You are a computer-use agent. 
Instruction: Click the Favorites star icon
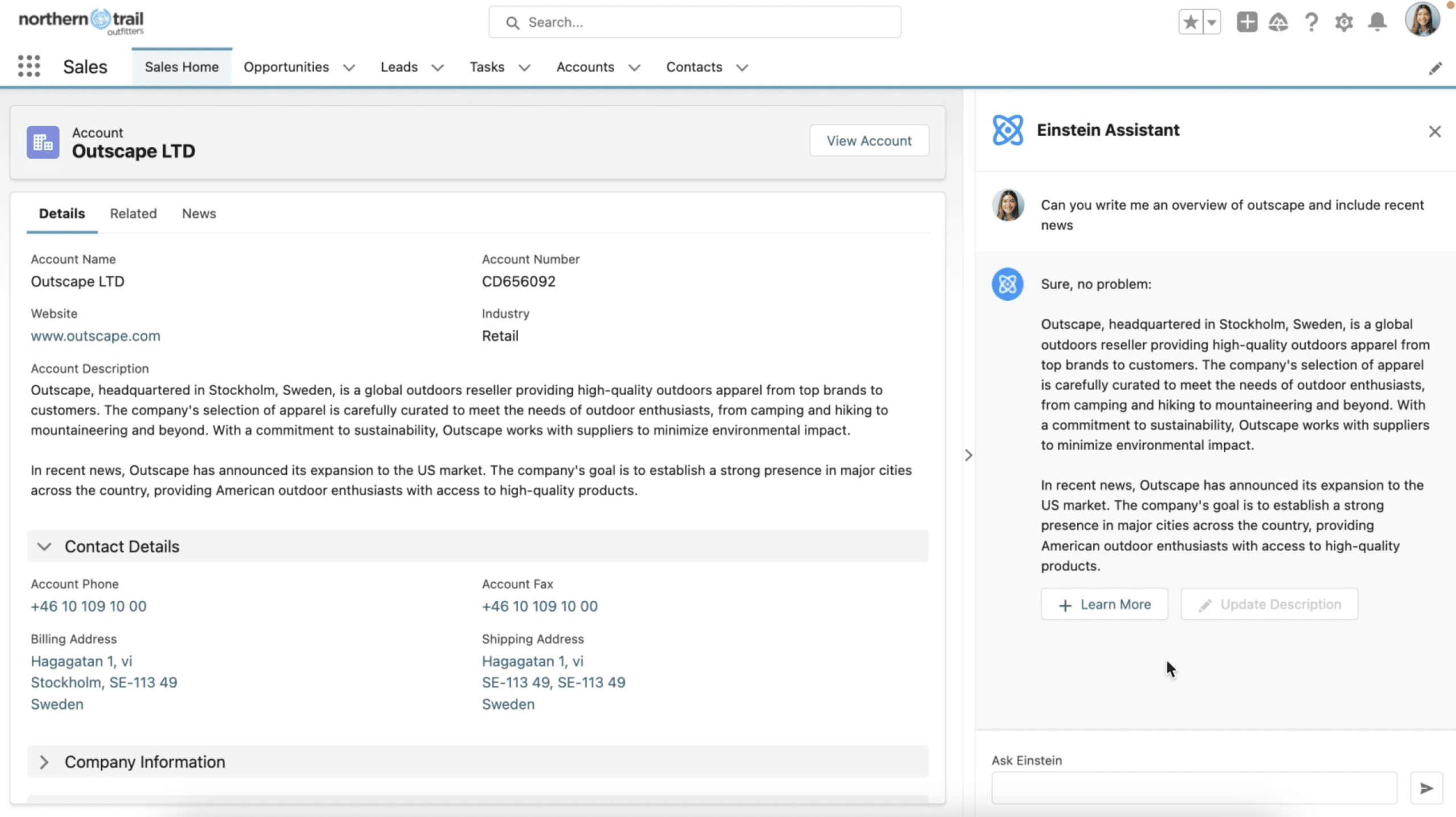(x=1190, y=22)
